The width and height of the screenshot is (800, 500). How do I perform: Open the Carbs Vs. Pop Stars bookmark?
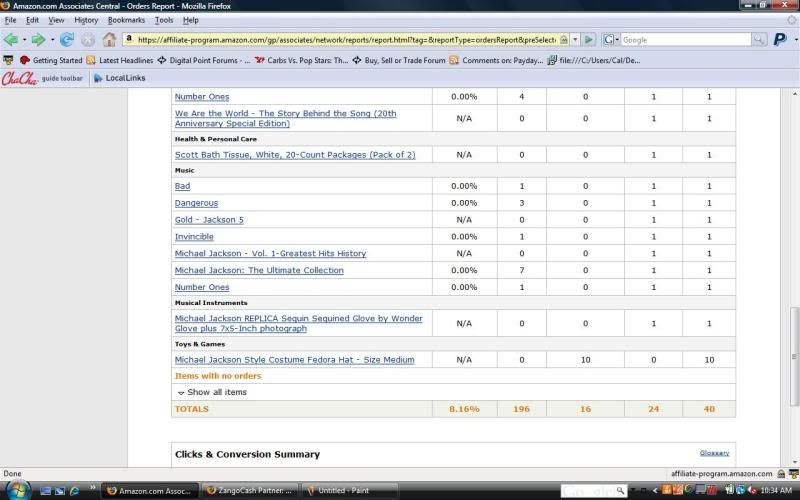pos(301,60)
